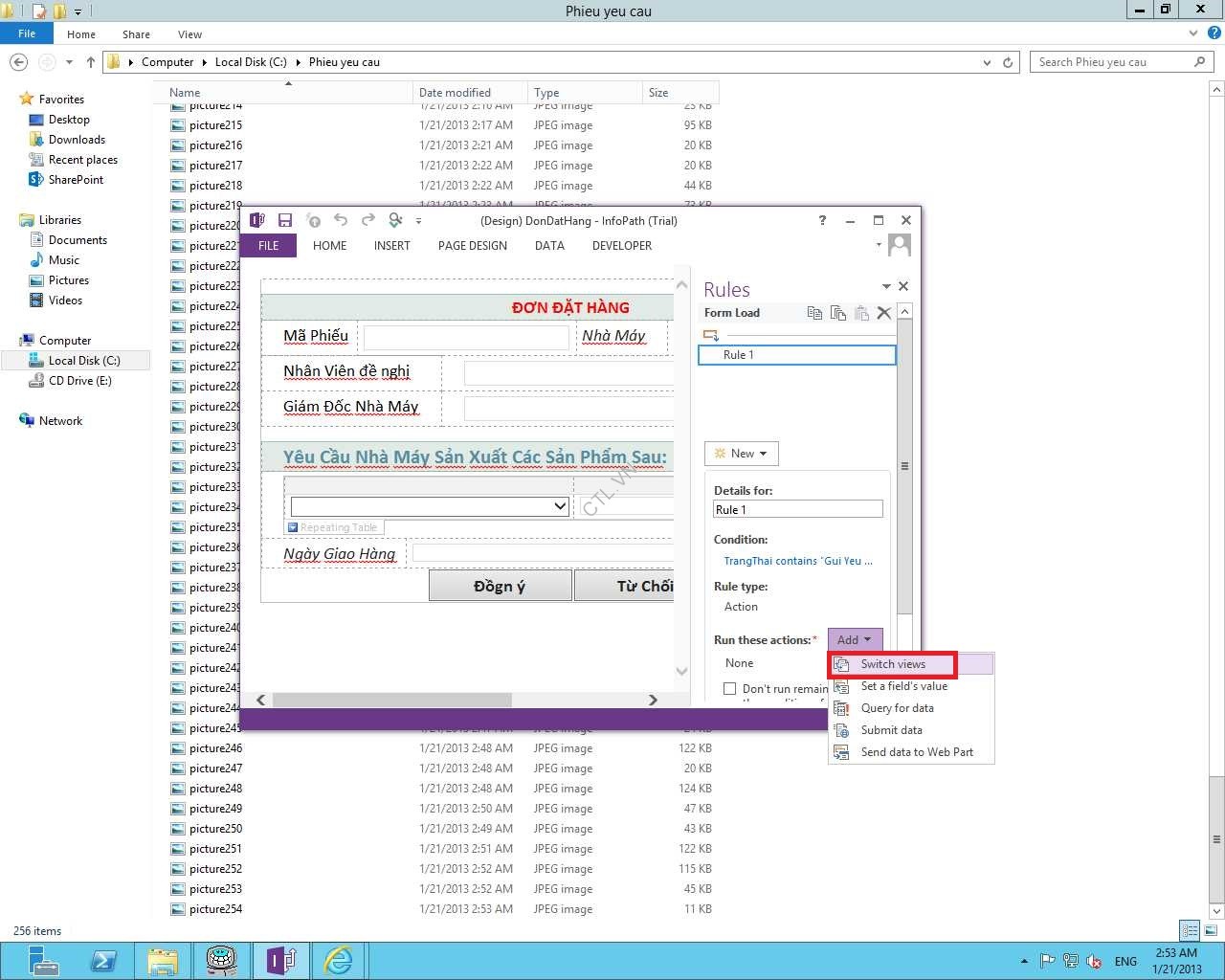Click the Redo arrow in InfoPath
The height and width of the screenshot is (980, 1225).
pos(367,220)
